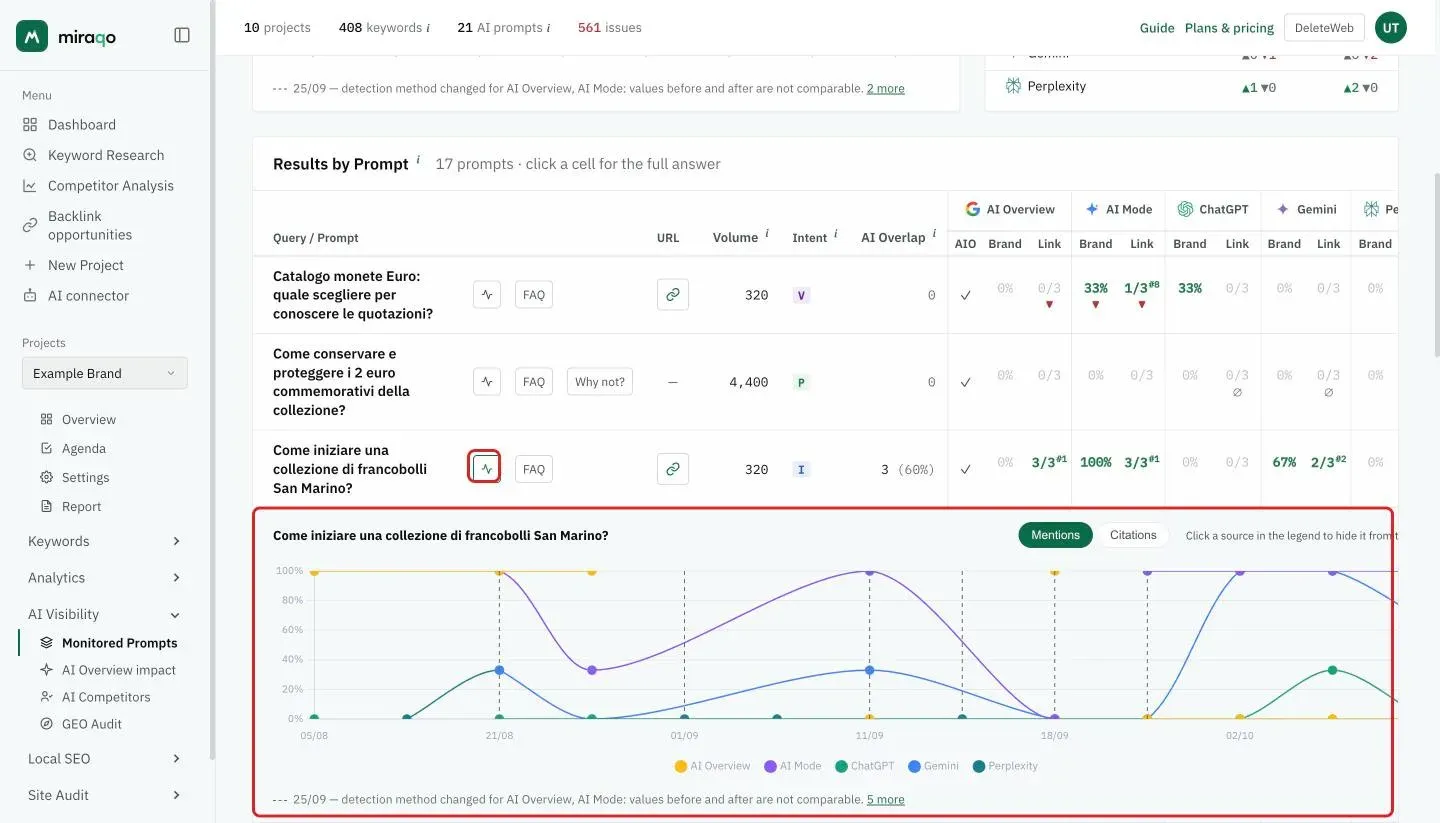
Task: Open the Example Brand project dropdown
Action: tap(105, 373)
